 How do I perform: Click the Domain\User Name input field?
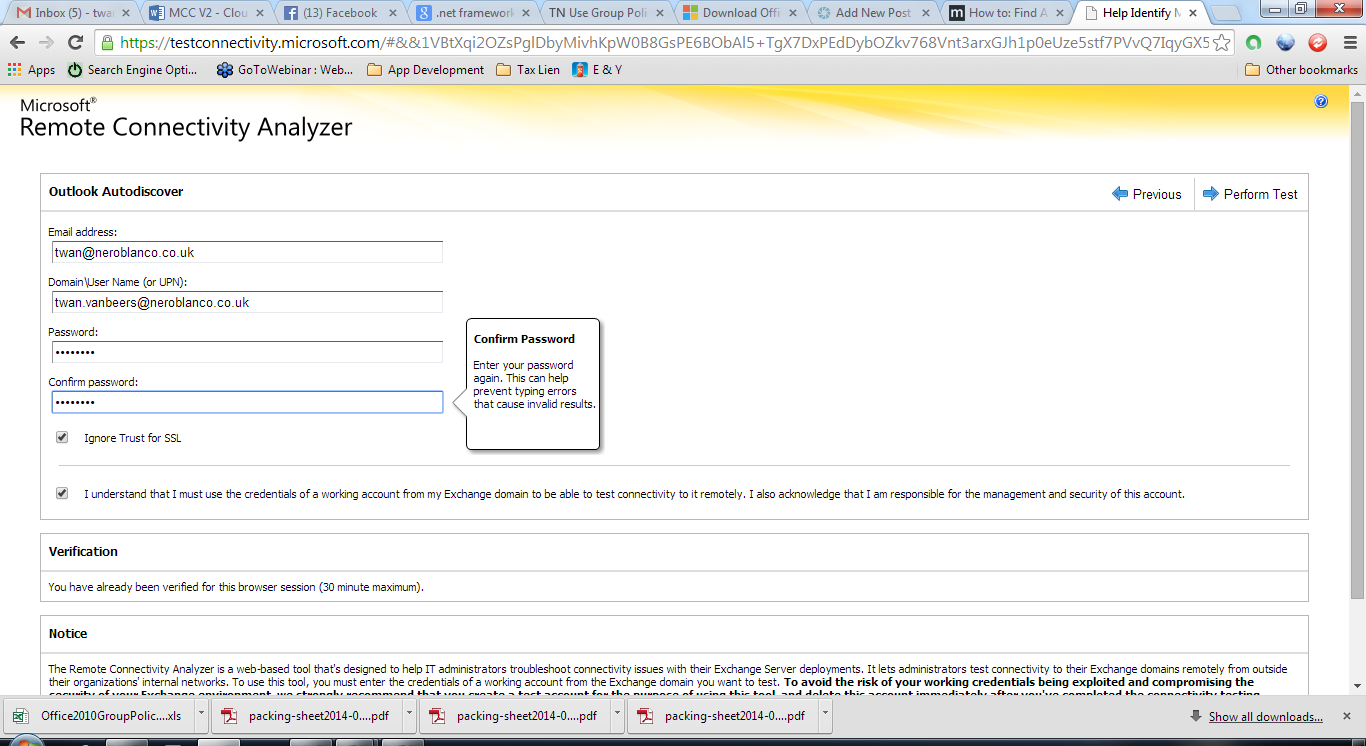(247, 302)
